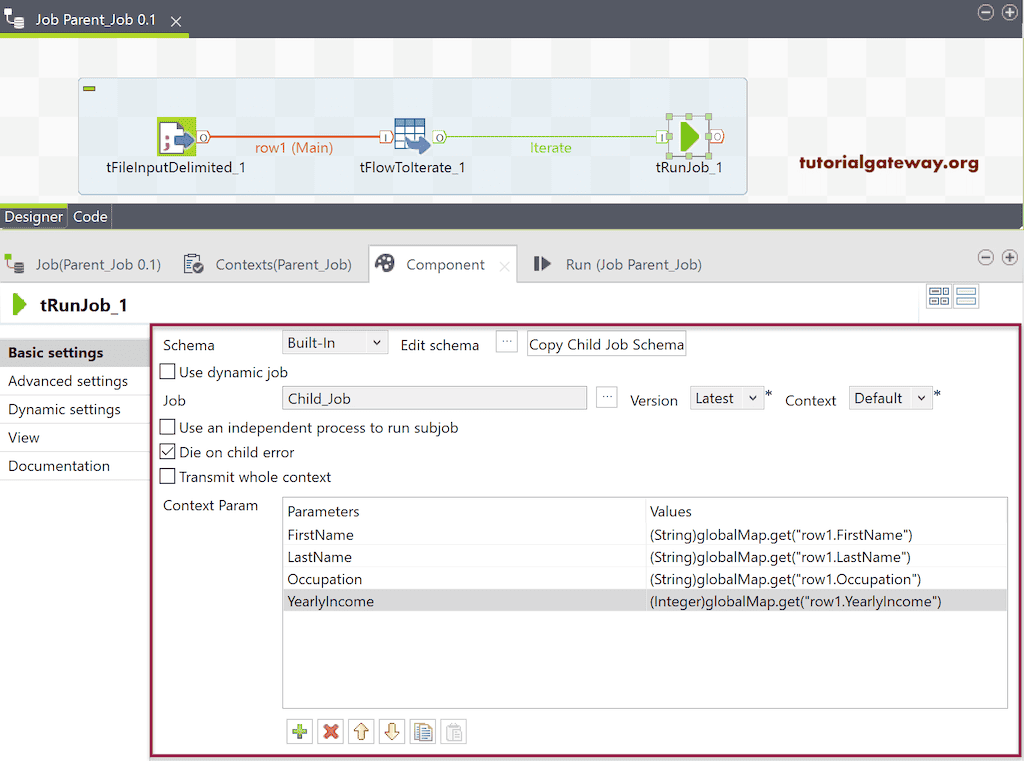The height and width of the screenshot is (761, 1024).
Task: Click the Edit schema ellipsis button
Action: coord(507,342)
